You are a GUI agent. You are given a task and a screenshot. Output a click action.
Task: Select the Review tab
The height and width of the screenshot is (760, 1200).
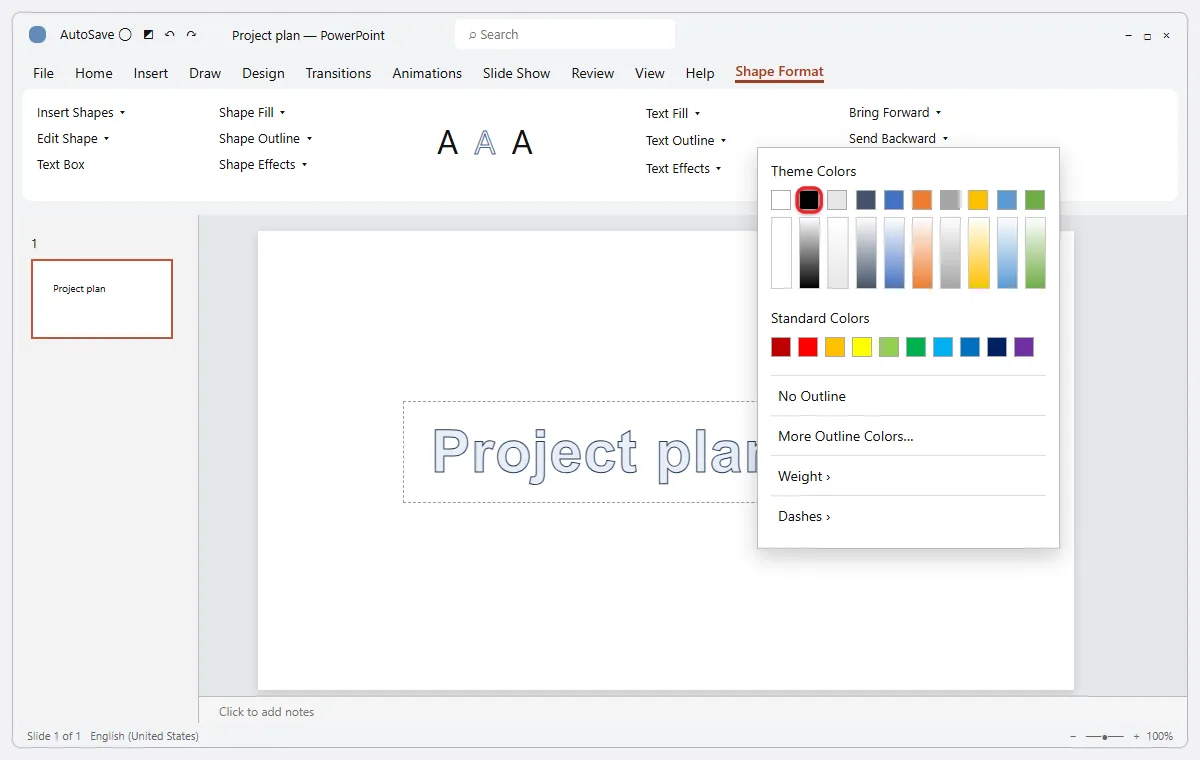pos(593,73)
